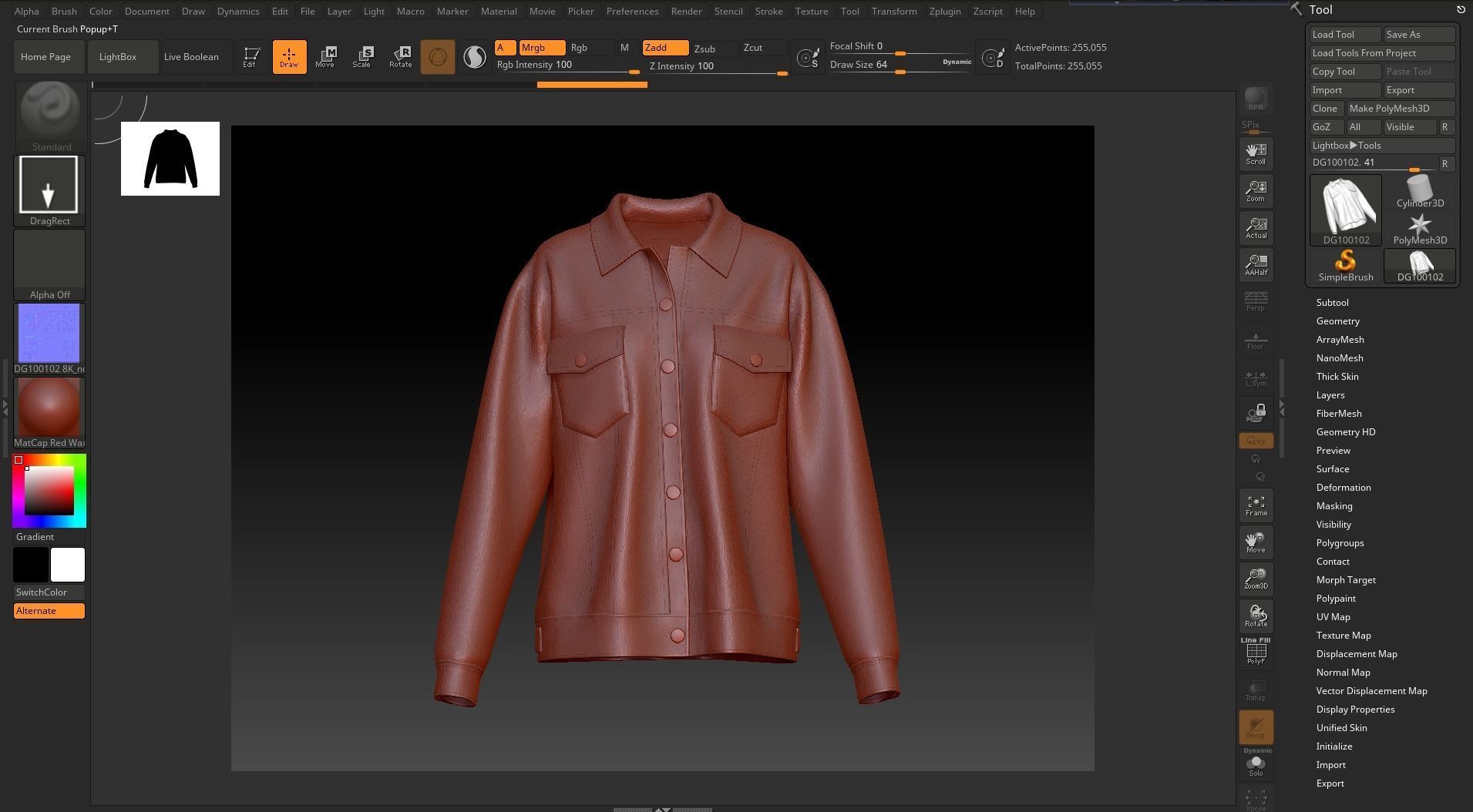The image size is (1473, 812).
Task: Click the dynamic draw size D icon
Action: (993, 57)
